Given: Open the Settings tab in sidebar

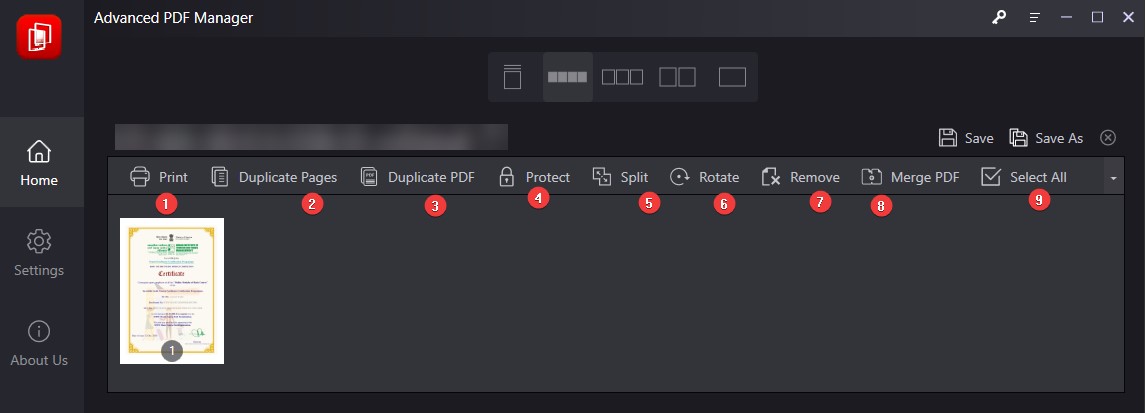Looking at the screenshot, I should (x=40, y=252).
